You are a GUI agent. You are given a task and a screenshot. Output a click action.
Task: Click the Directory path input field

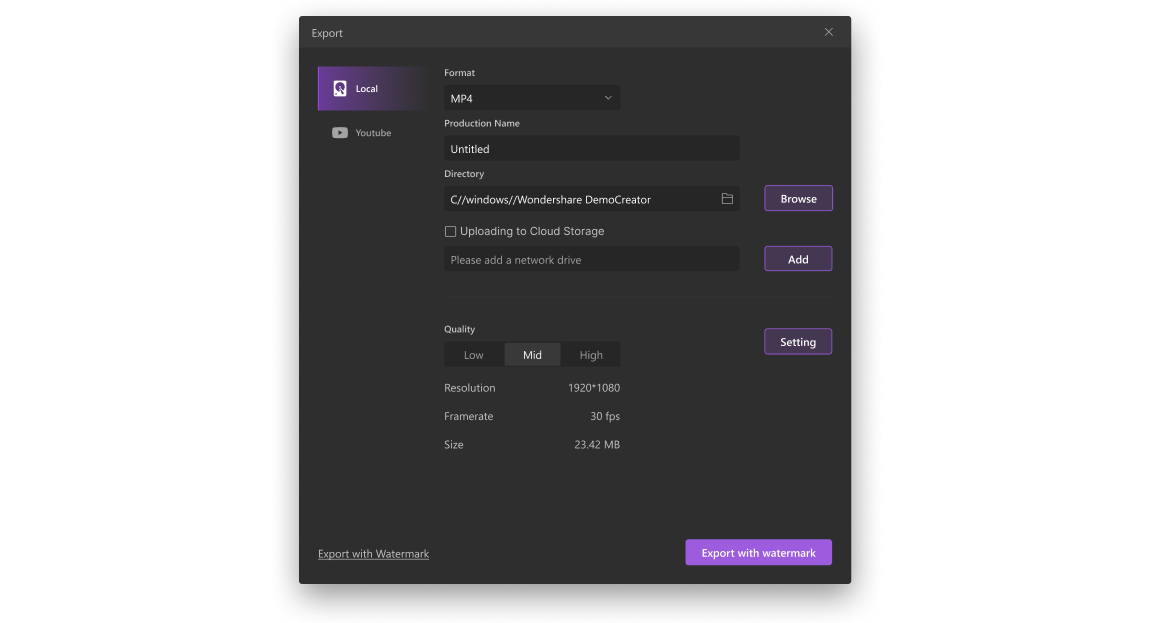click(580, 199)
